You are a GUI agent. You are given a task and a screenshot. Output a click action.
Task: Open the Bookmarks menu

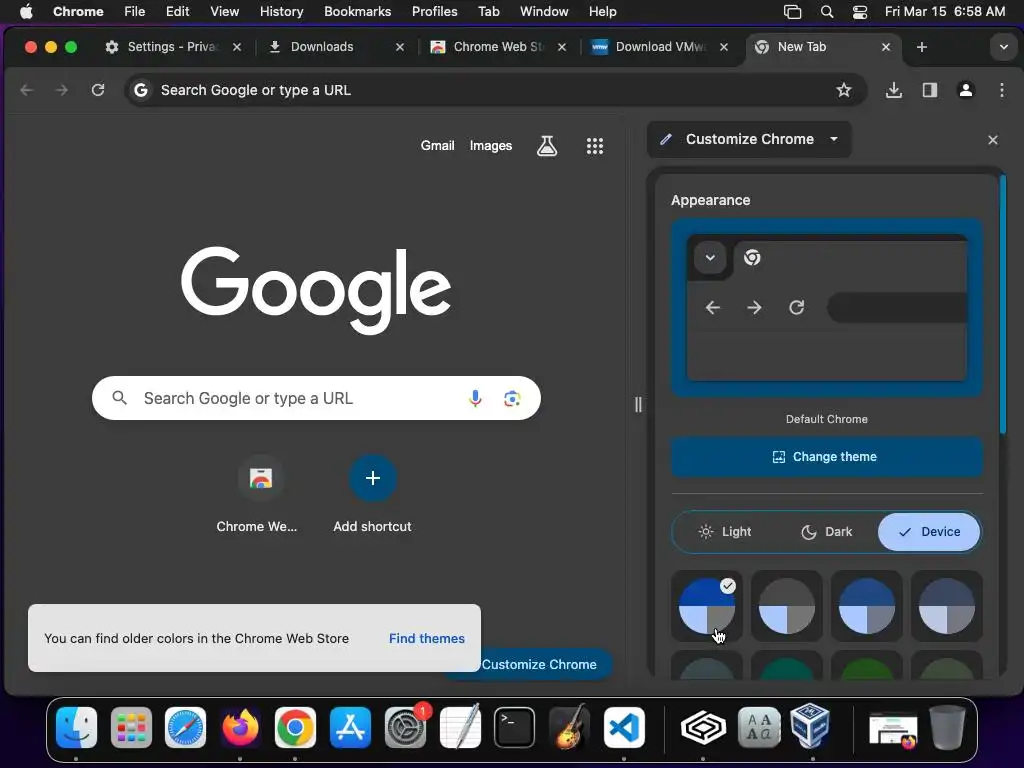point(357,12)
